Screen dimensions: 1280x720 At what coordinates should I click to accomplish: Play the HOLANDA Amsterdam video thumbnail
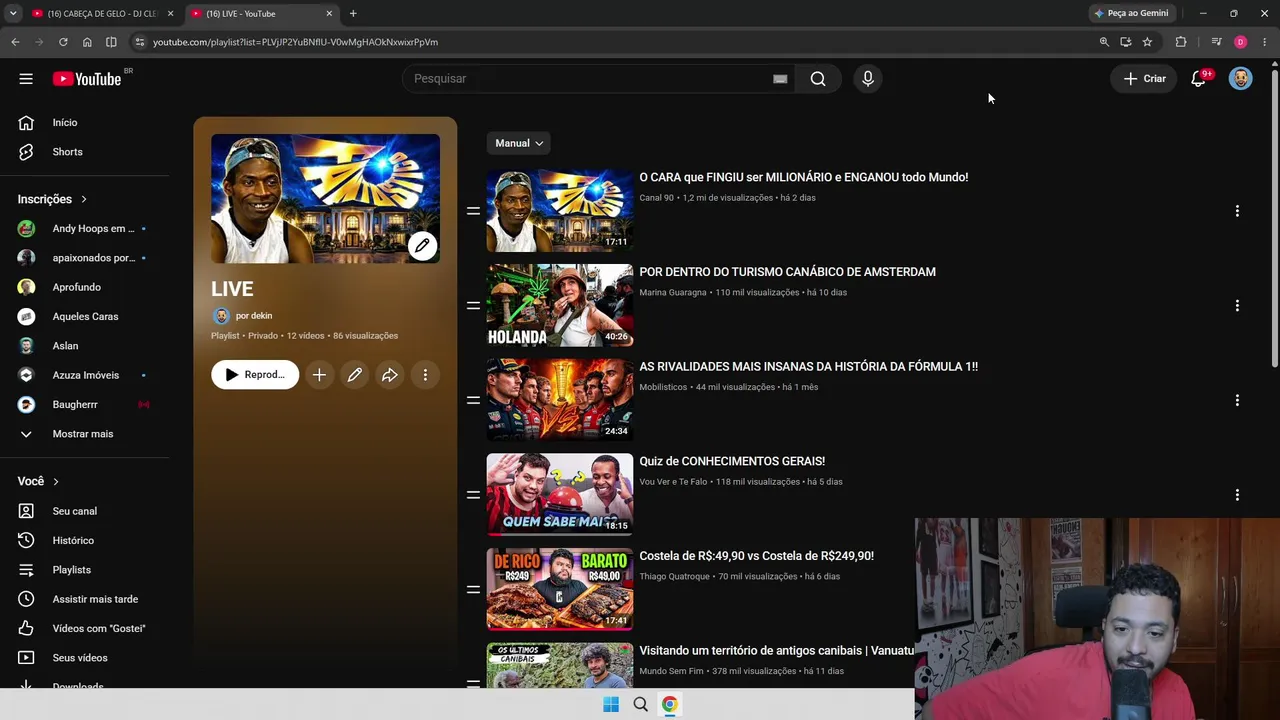tap(560, 305)
